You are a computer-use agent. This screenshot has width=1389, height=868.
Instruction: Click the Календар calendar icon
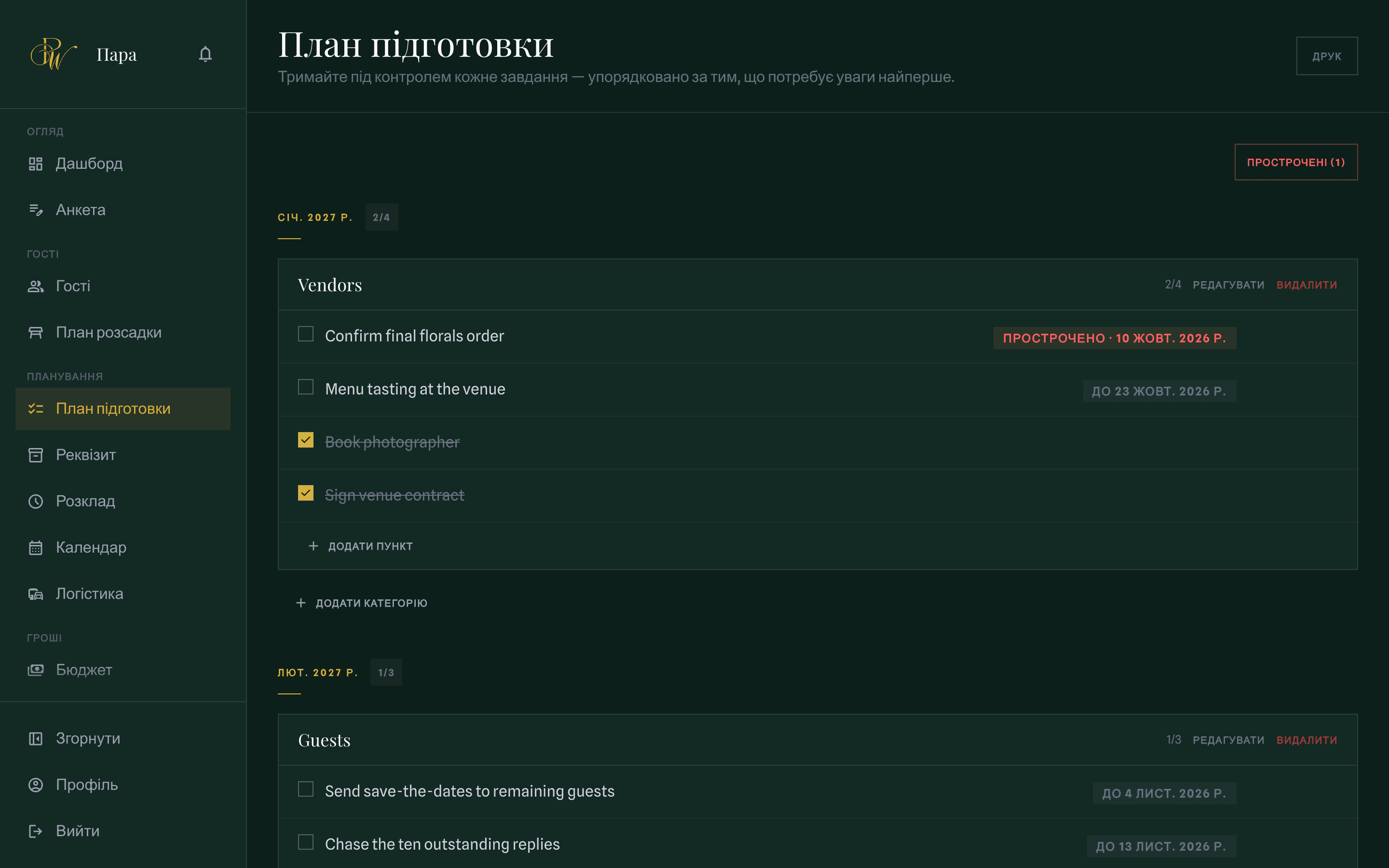click(36, 548)
